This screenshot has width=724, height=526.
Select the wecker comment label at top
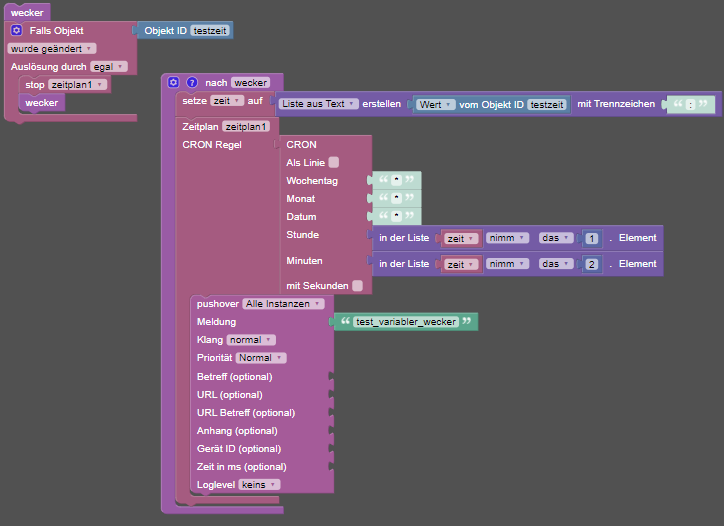tap(27, 12)
